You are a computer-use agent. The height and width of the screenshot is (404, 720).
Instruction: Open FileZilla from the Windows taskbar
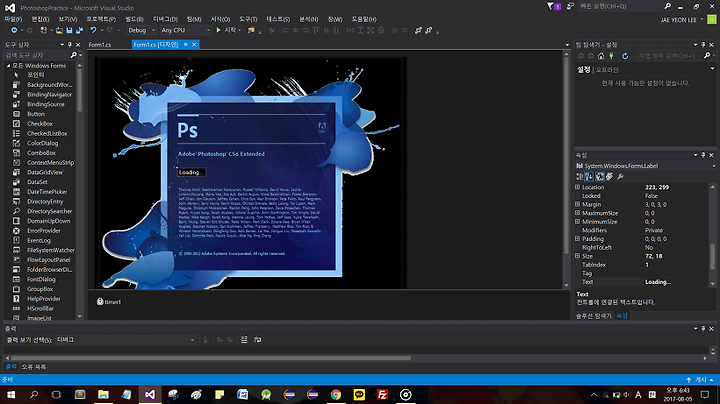click(382, 394)
